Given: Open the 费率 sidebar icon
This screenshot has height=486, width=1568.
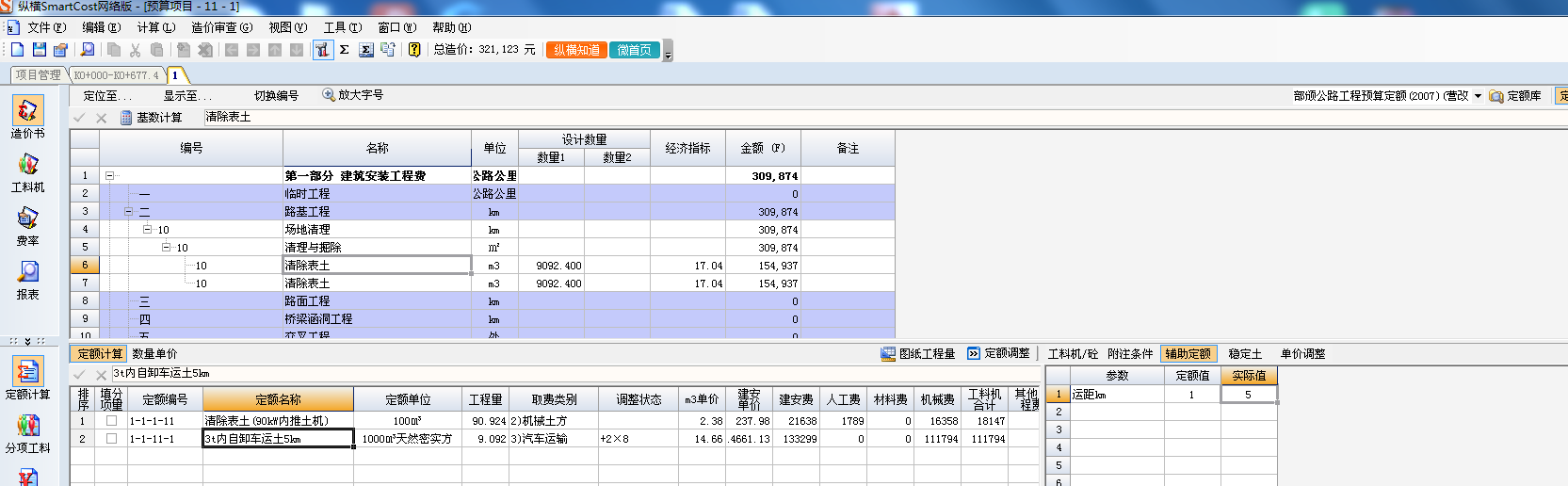Looking at the screenshot, I should pos(28,226).
